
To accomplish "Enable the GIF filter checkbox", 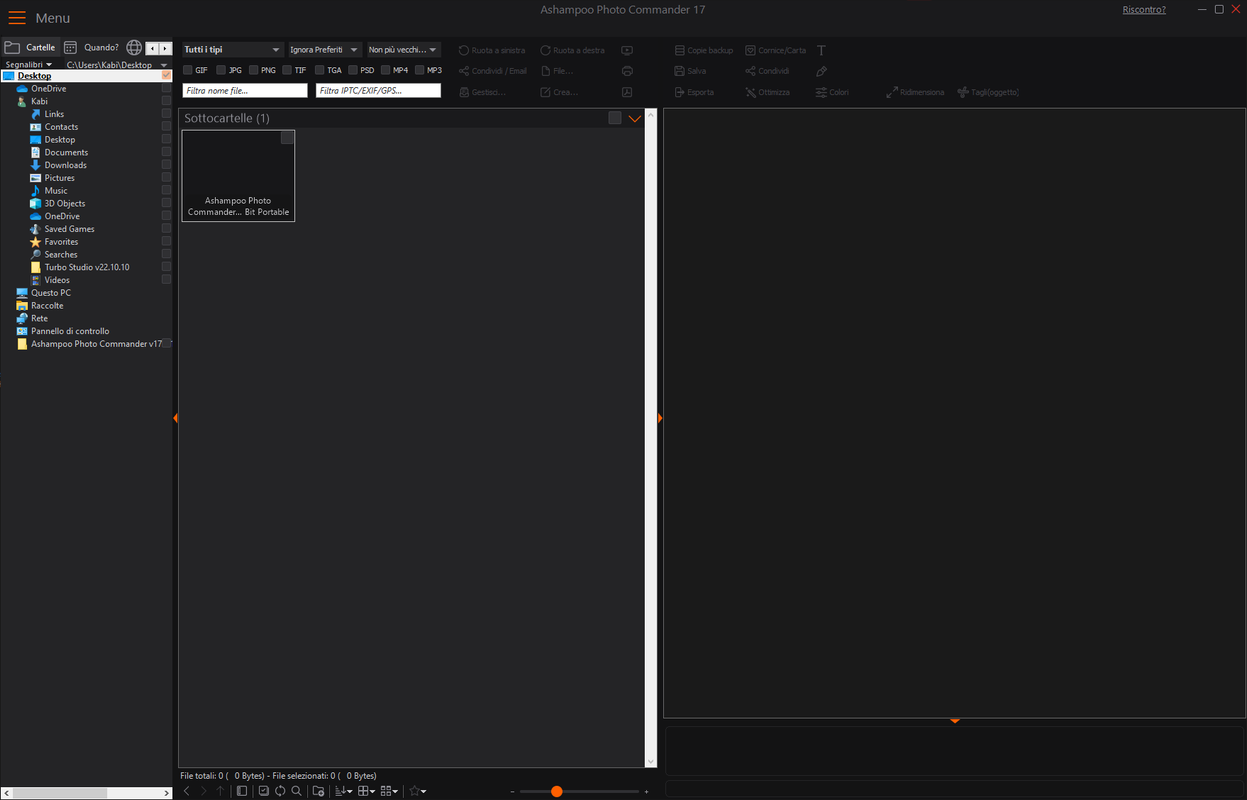I will (188, 70).
